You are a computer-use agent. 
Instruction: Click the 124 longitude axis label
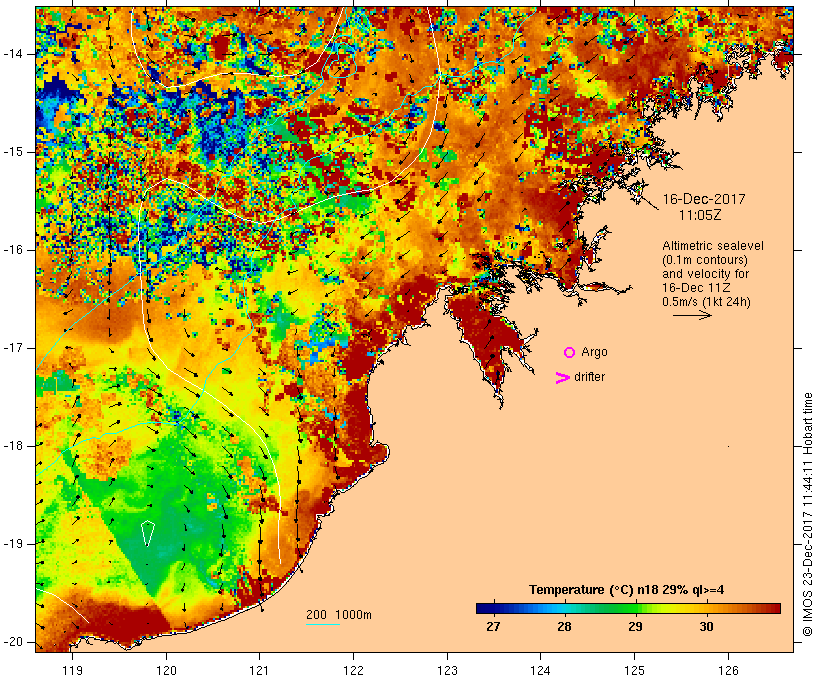point(541,670)
